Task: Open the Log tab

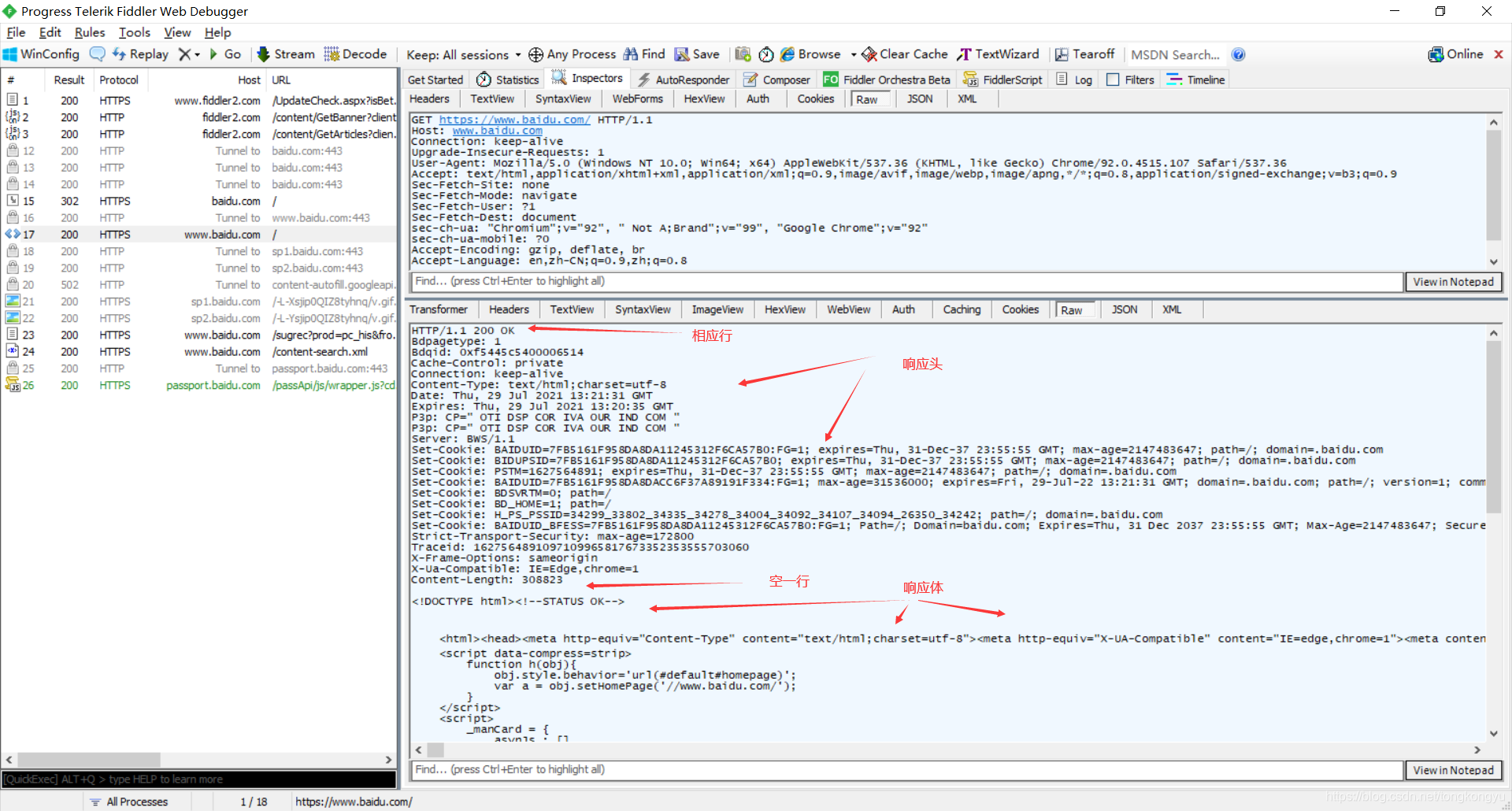Action: point(1074,80)
